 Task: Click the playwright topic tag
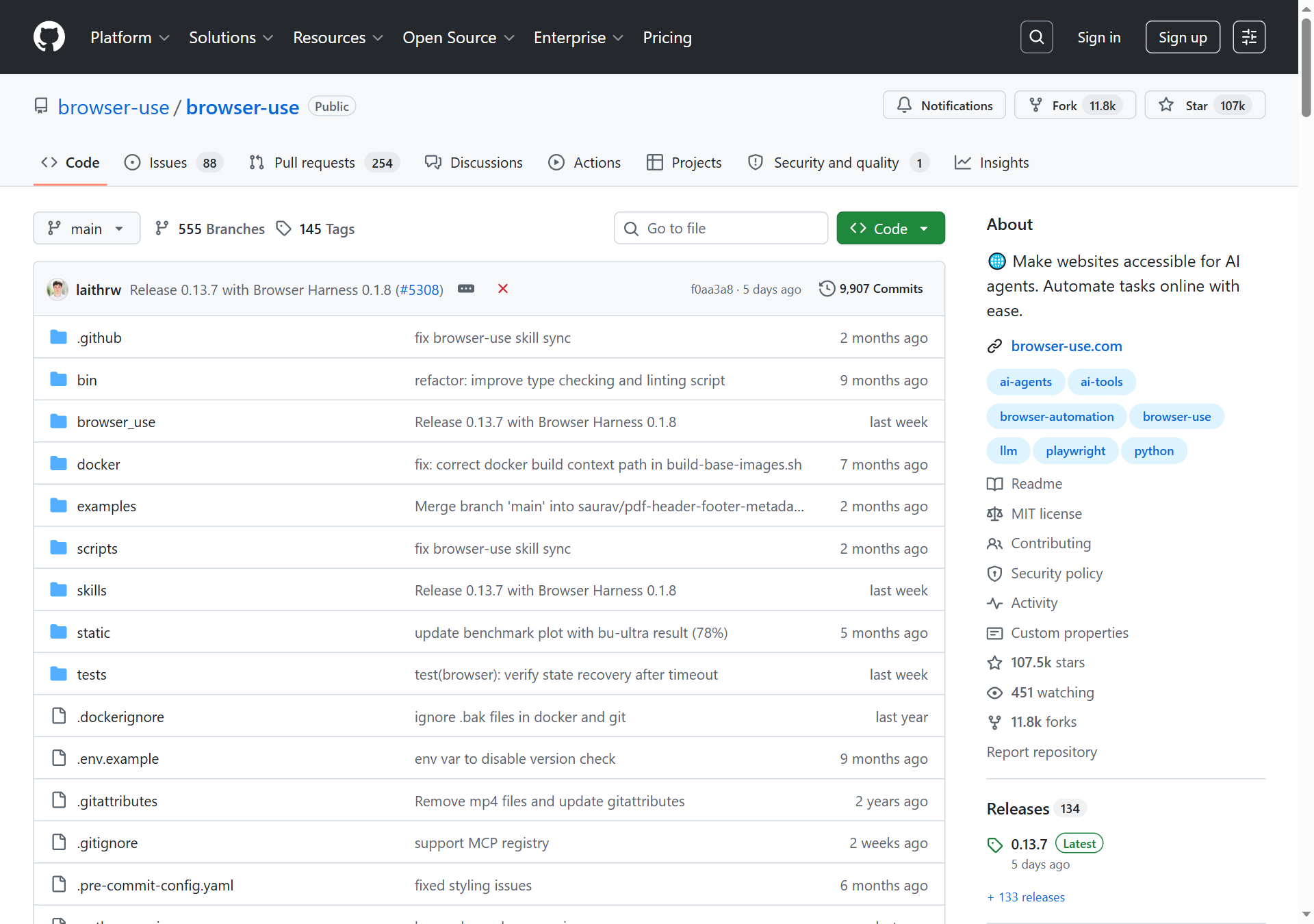(x=1076, y=451)
